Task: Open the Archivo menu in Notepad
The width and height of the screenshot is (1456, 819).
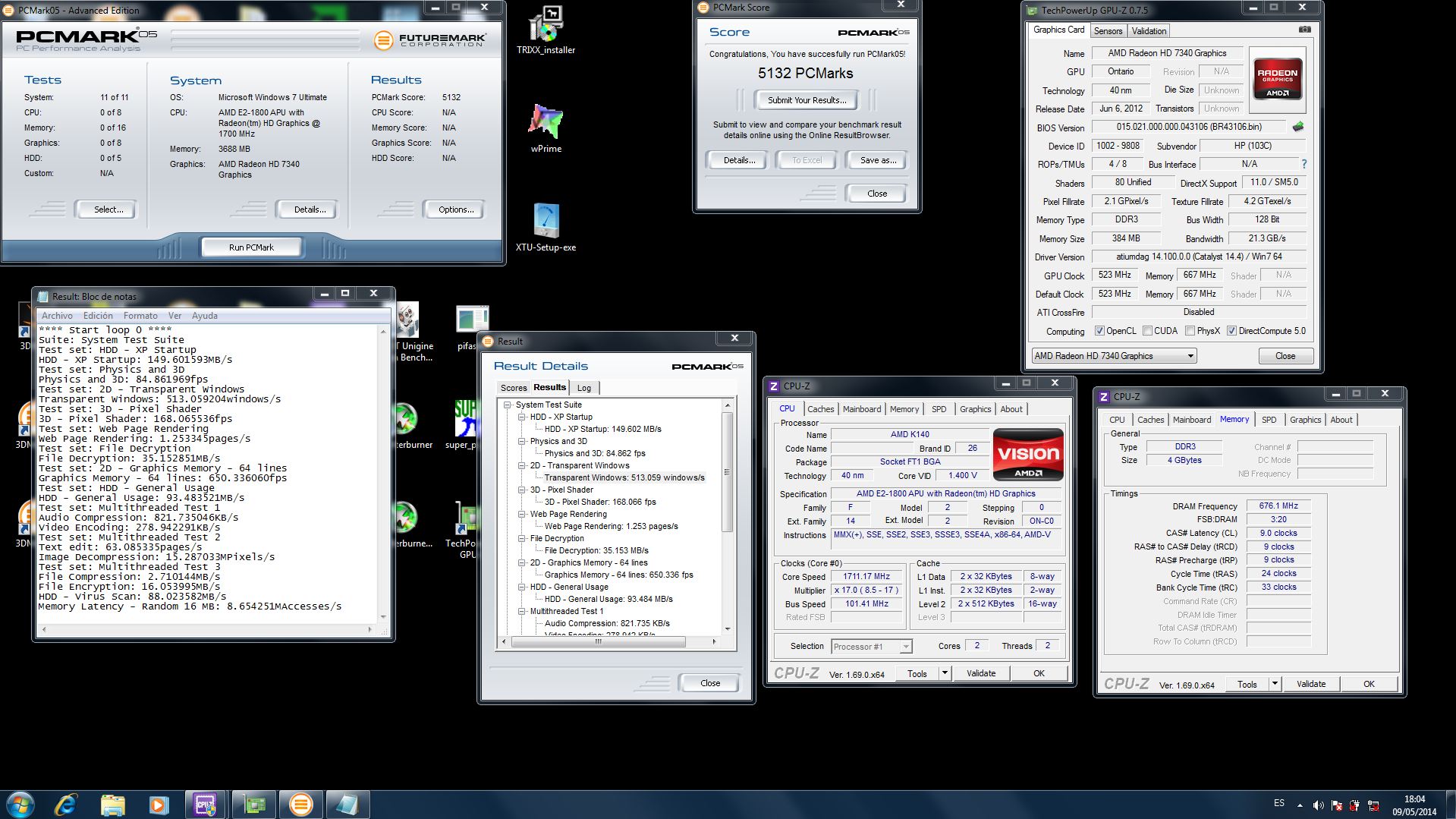Action: click(57, 316)
